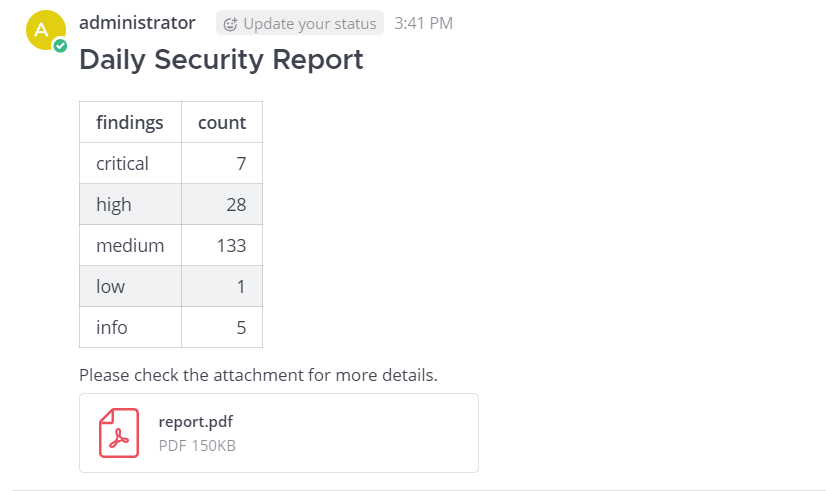Image resolution: width=826 pixels, height=491 pixels.
Task: Open the report.pdf attachment
Action: [x=196, y=422]
